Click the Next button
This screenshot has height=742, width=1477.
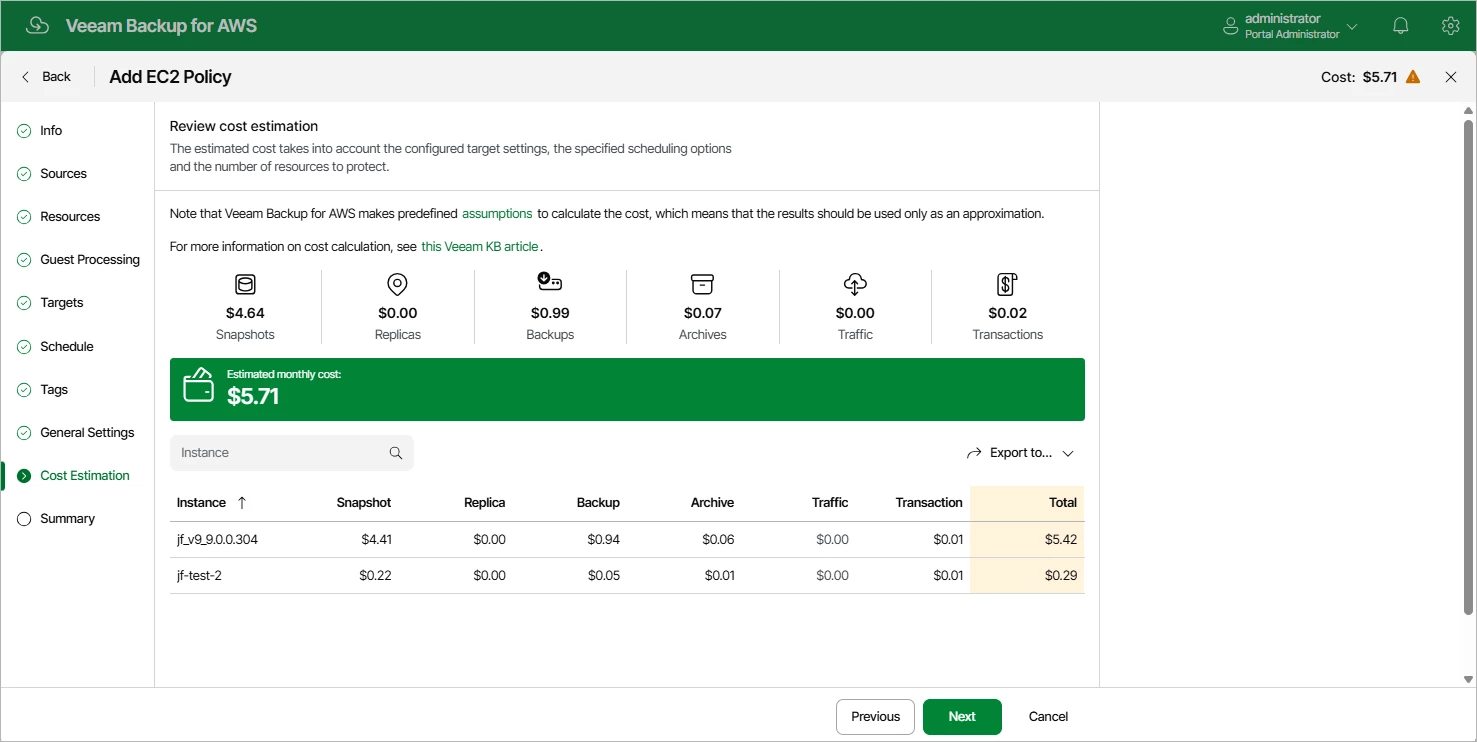(x=962, y=717)
